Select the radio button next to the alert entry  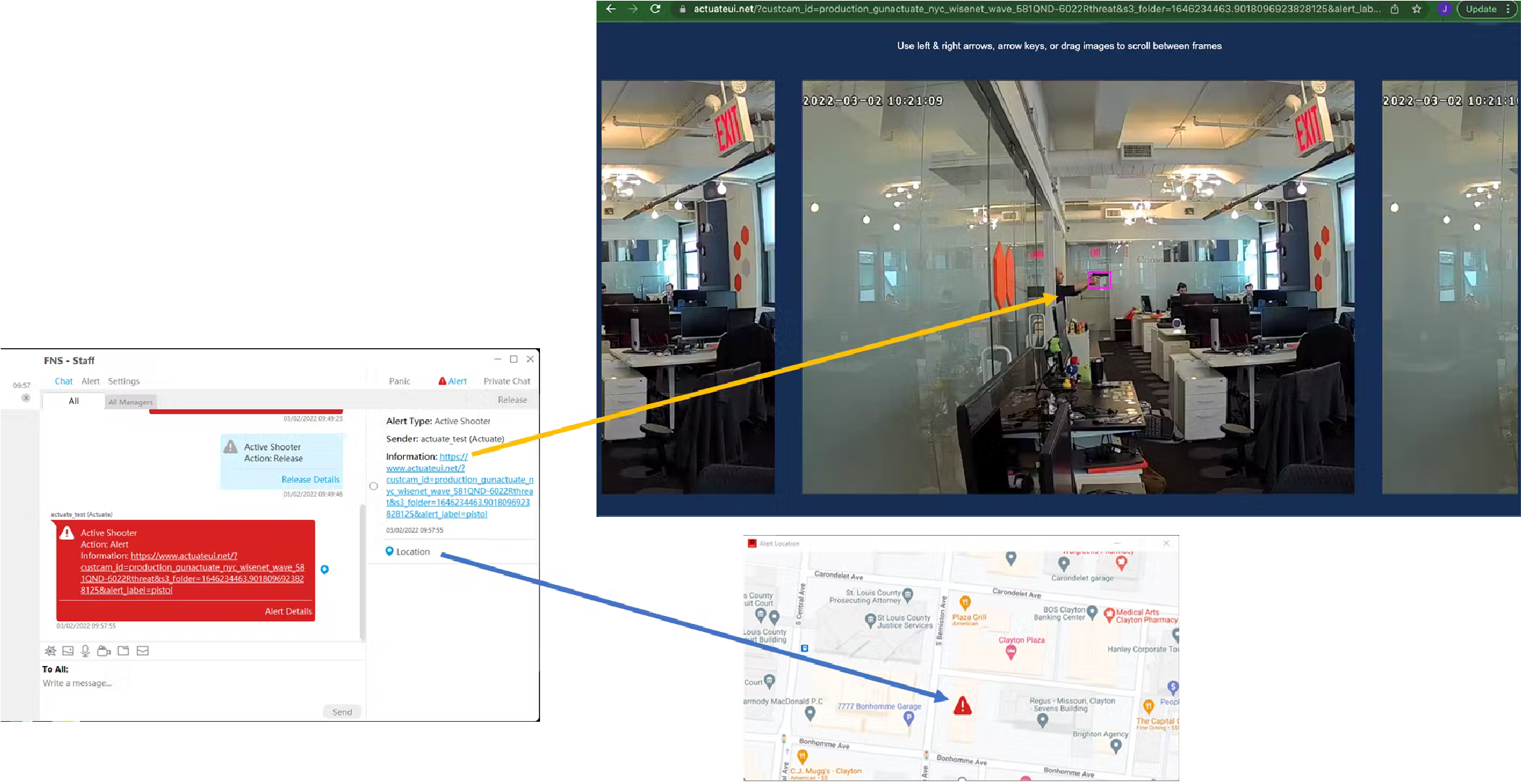coord(374,486)
